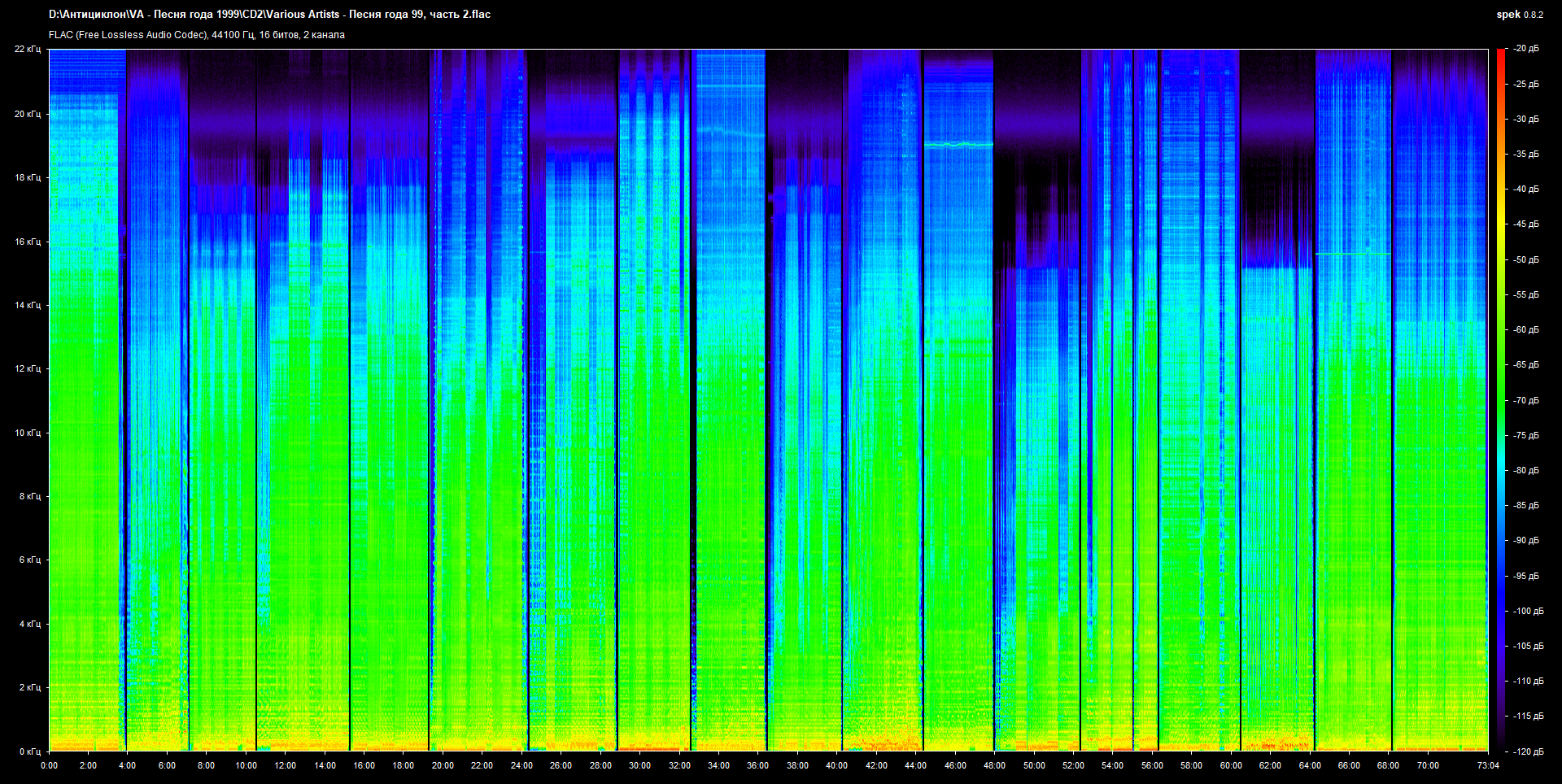Click the 0 кГц frequency axis label
1562x784 pixels.
pos(29,751)
